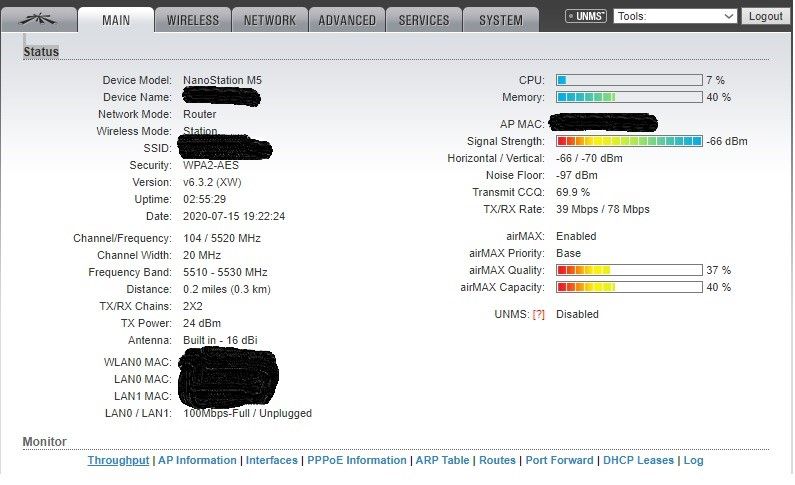Click the '-97 dBm' noise floor value
This screenshot has height=485, width=795.
coord(576,175)
